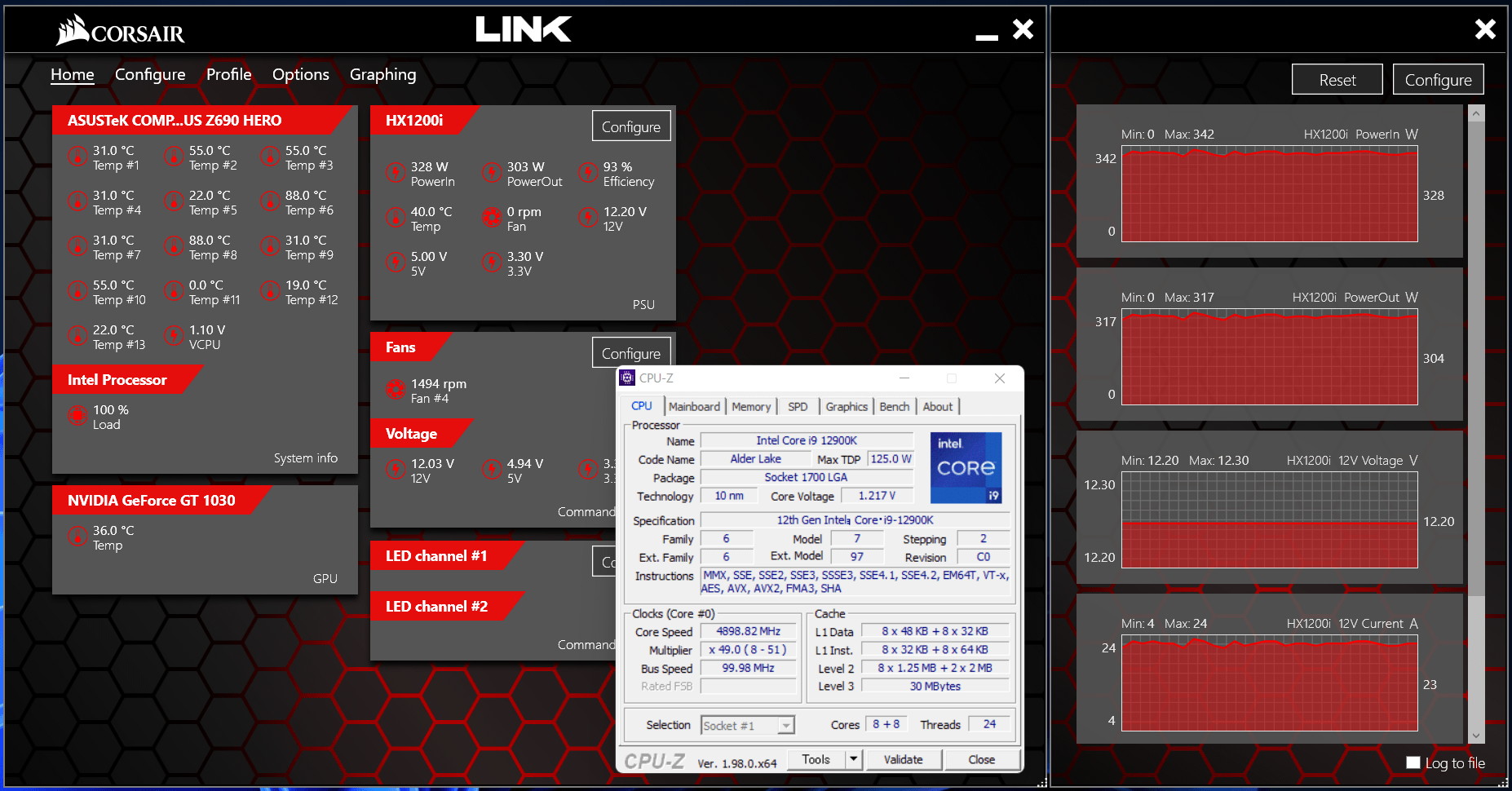The image size is (1512, 791).
Task: Click the Temp #6 sensor icon
Action: coord(270,201)
